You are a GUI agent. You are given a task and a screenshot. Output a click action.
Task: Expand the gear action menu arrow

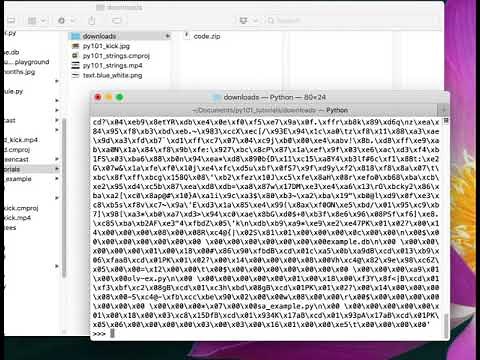click(x=72, y=21)
